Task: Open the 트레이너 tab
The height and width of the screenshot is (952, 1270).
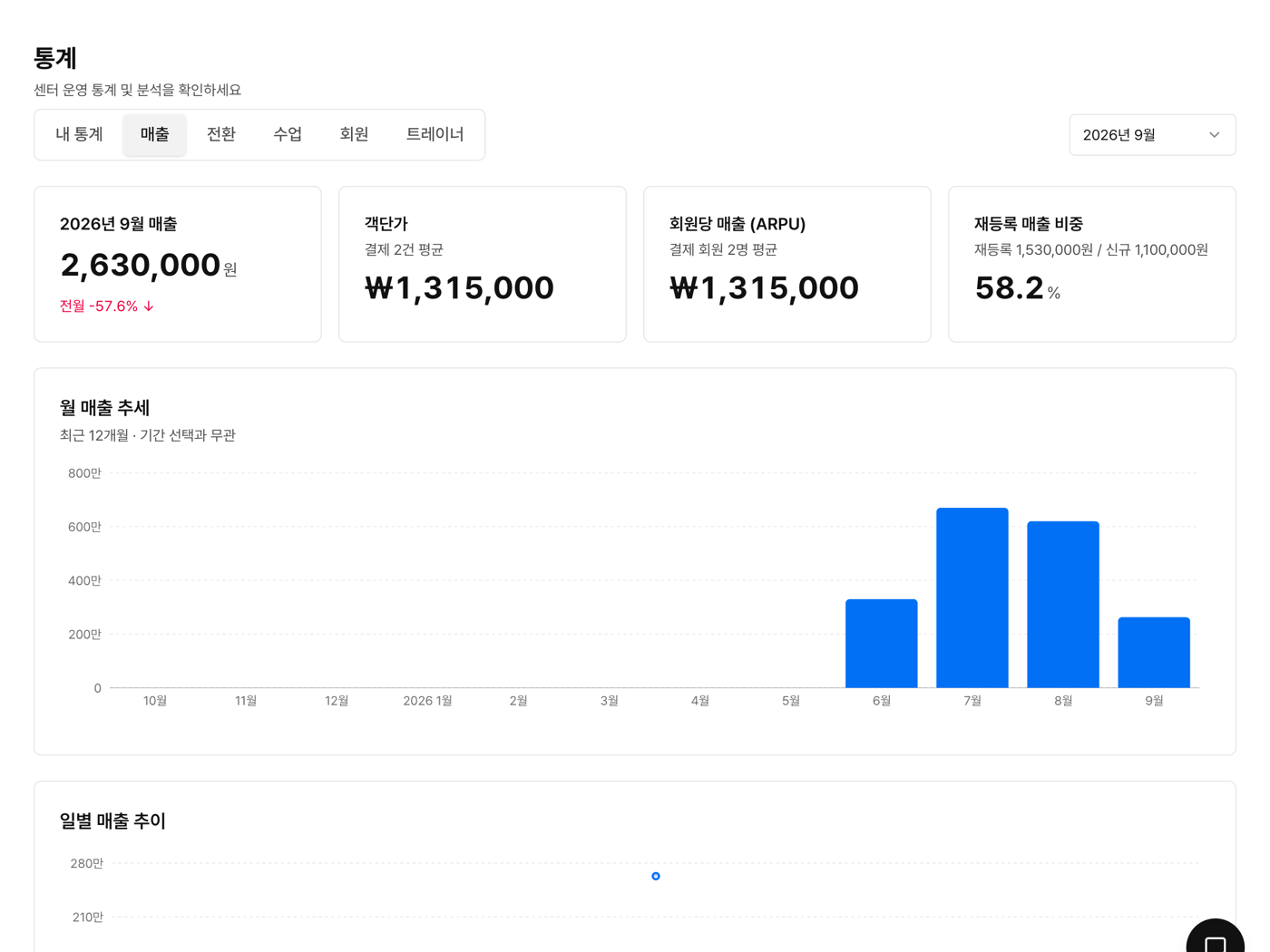Action: [435, 134]
